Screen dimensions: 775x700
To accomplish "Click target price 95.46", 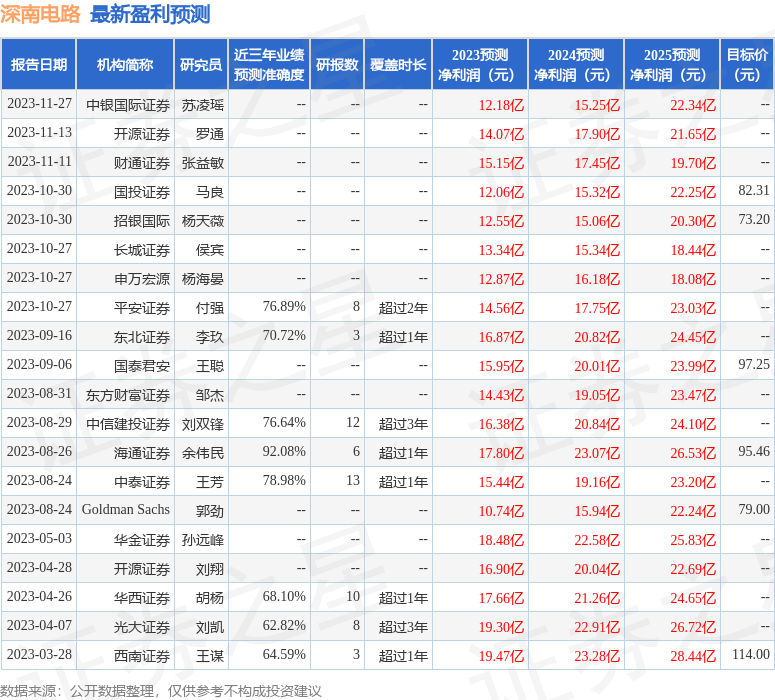I will click(754, 451).
